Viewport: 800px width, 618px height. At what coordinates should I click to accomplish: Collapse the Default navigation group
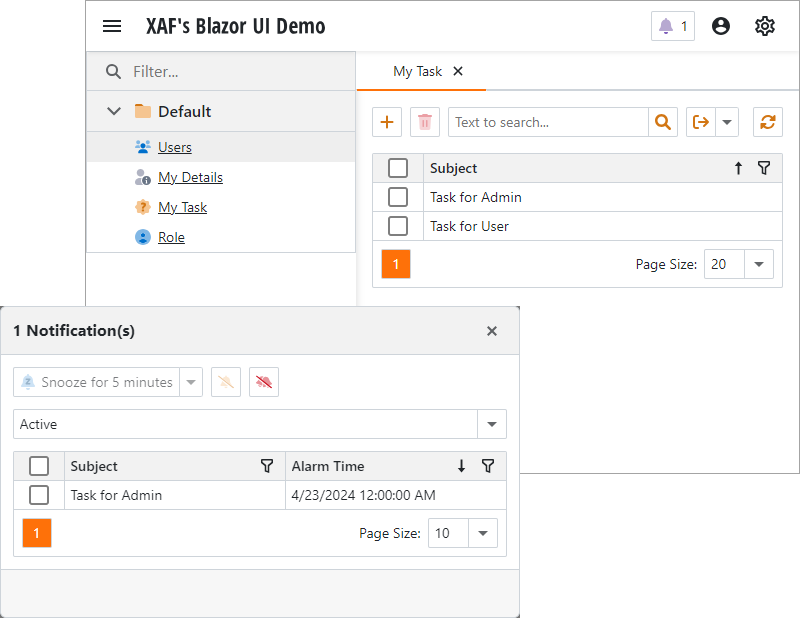click(x=114, y=111)
